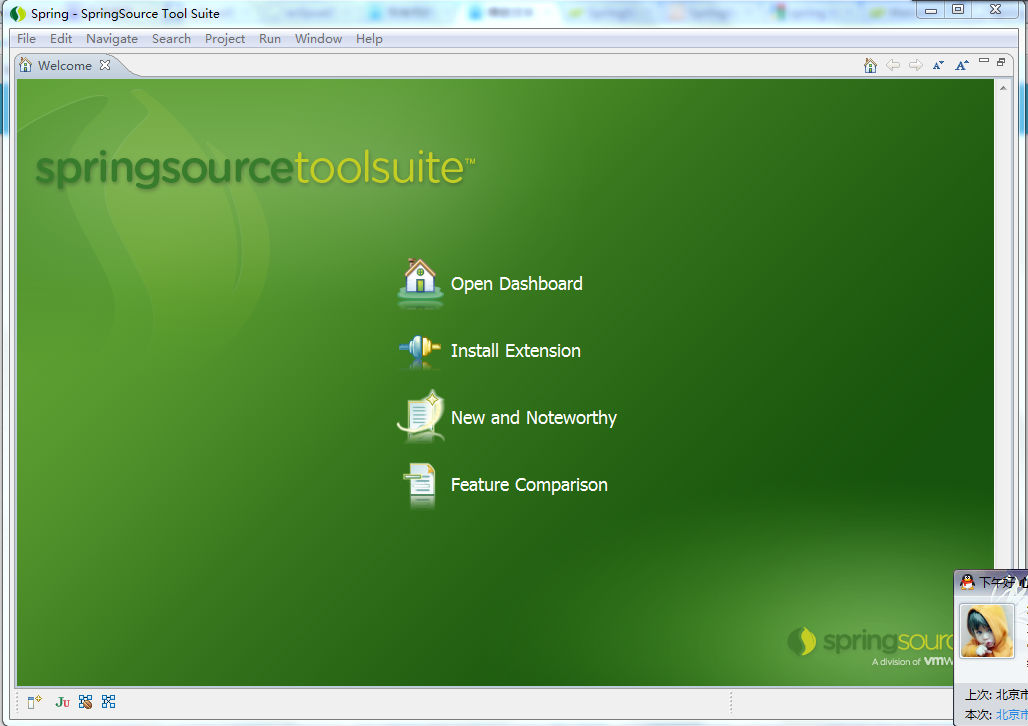This screenshot has height=726, width=1028.
Task: Click the Home icon in Welcome toolbar
Action: pyautogui.click(x=870, y=65)
